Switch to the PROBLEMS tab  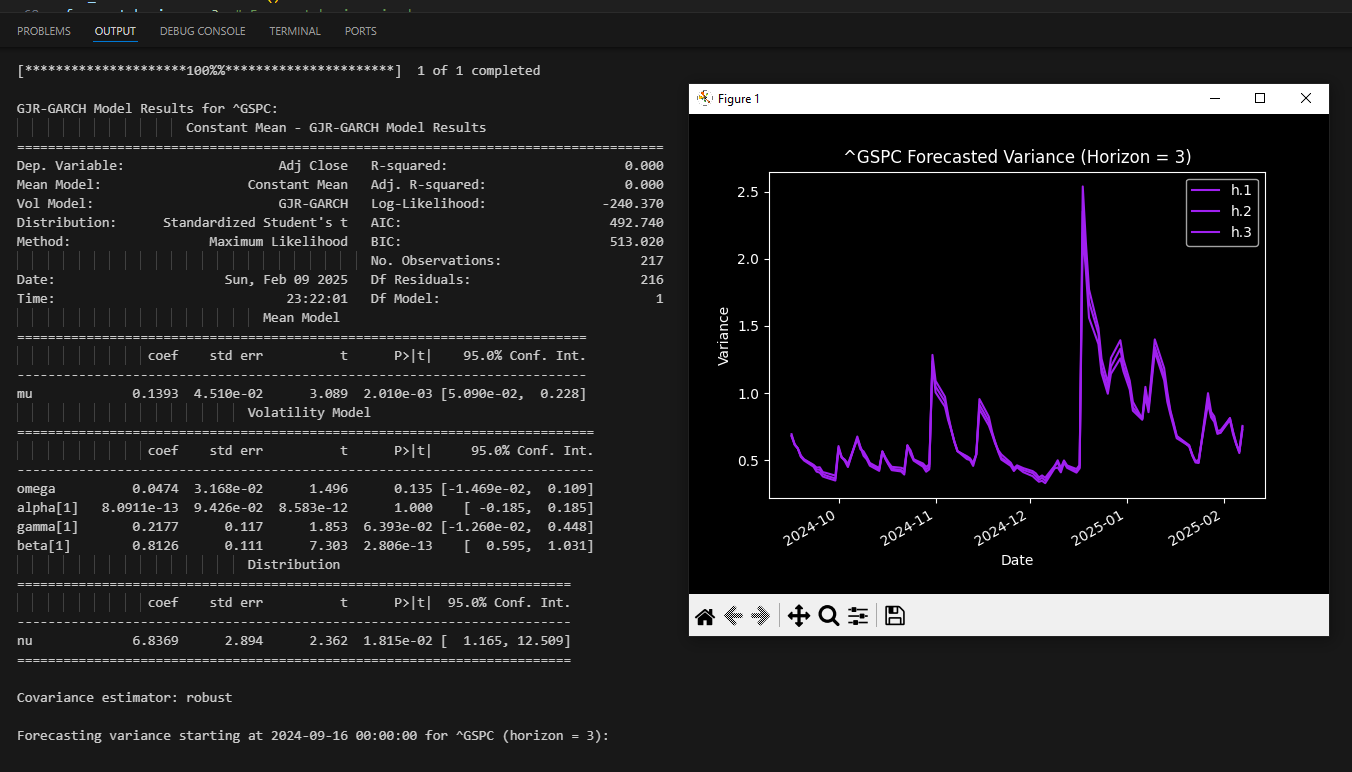click(44, 31)
